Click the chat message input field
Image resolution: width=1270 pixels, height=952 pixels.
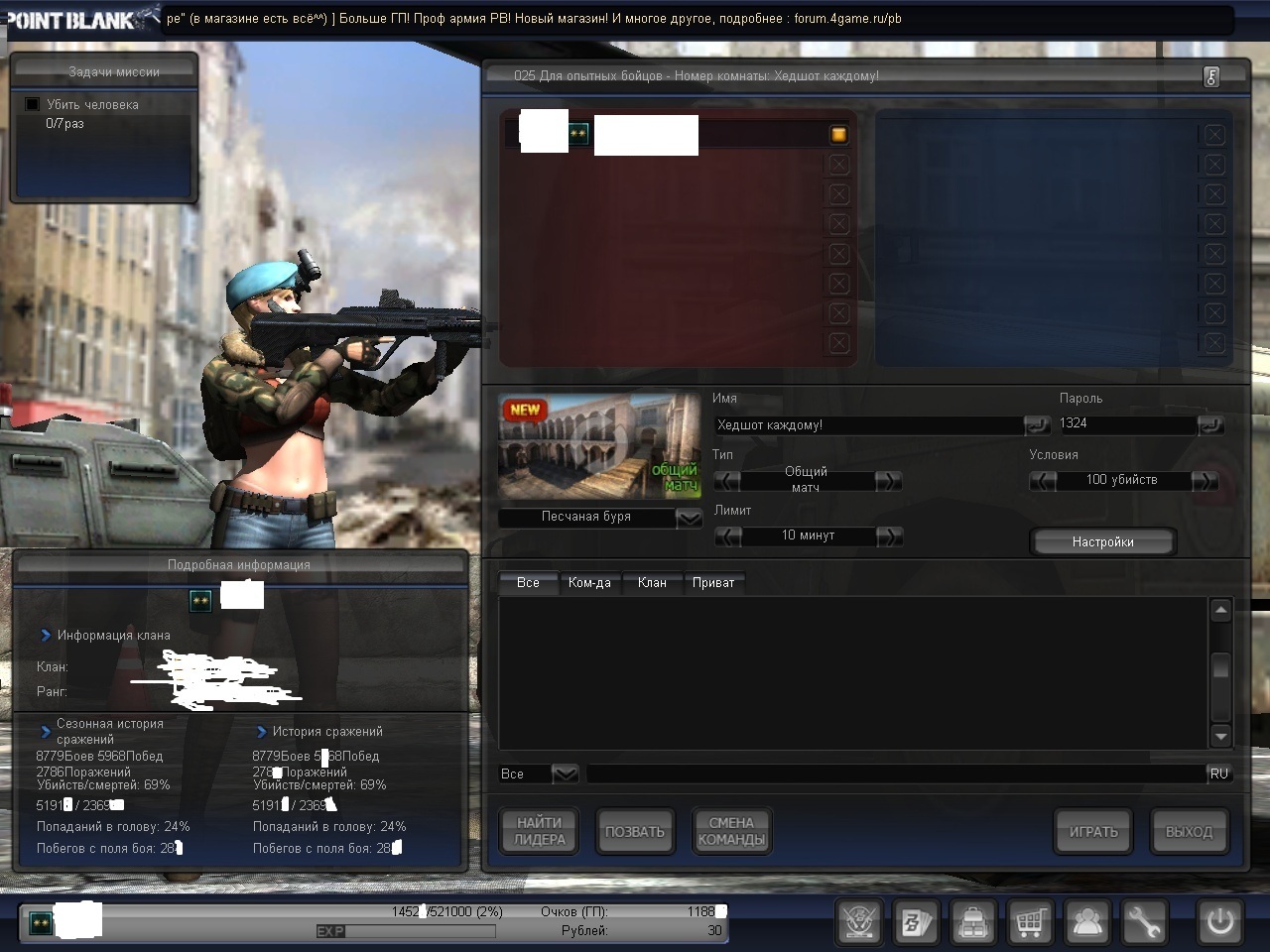[x=896, y=773]
